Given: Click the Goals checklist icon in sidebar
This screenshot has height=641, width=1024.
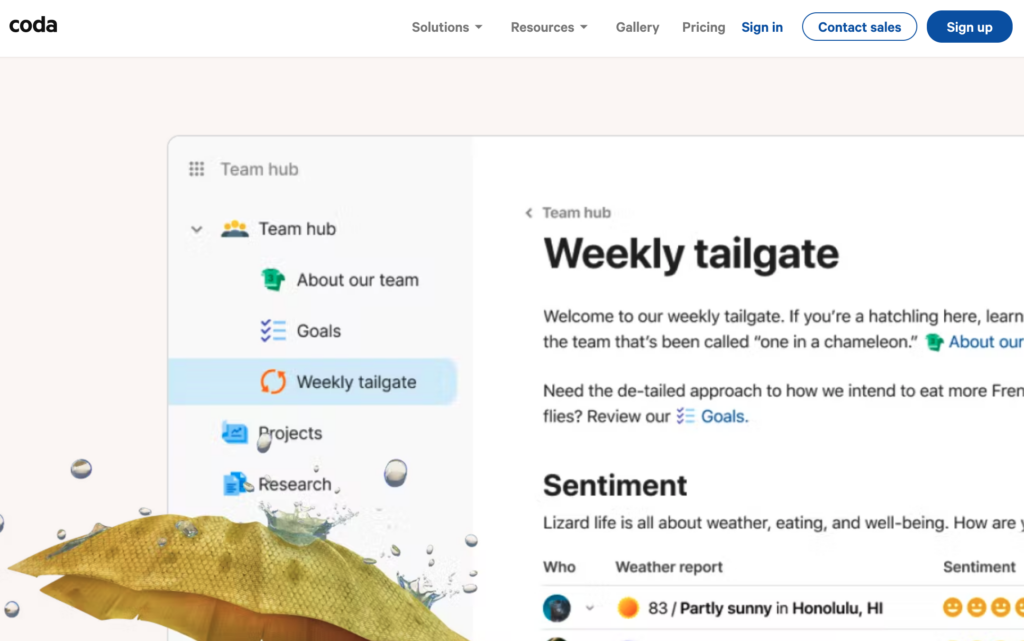Looking at the screenshot, I should coord(273,331).
